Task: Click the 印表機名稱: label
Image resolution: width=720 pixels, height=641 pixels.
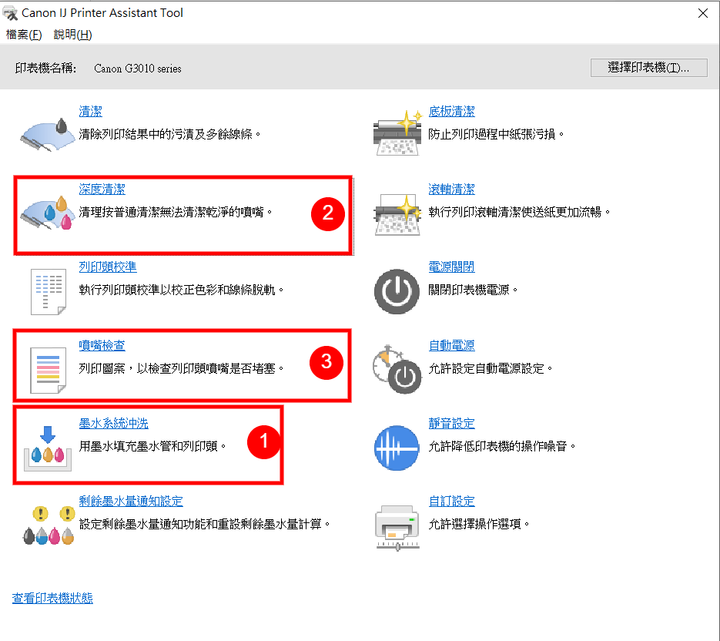Action: pyautogui.click(x=45, y=68)
